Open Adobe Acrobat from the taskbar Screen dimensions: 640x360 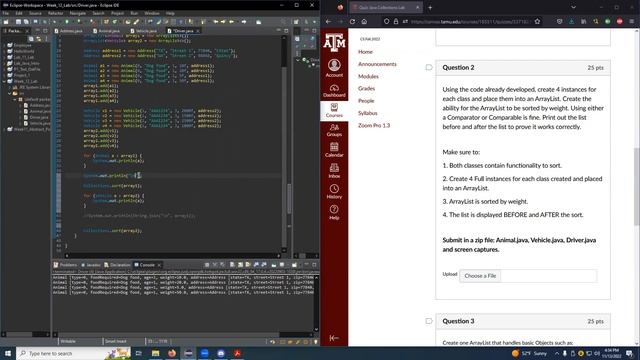[237, 353]
